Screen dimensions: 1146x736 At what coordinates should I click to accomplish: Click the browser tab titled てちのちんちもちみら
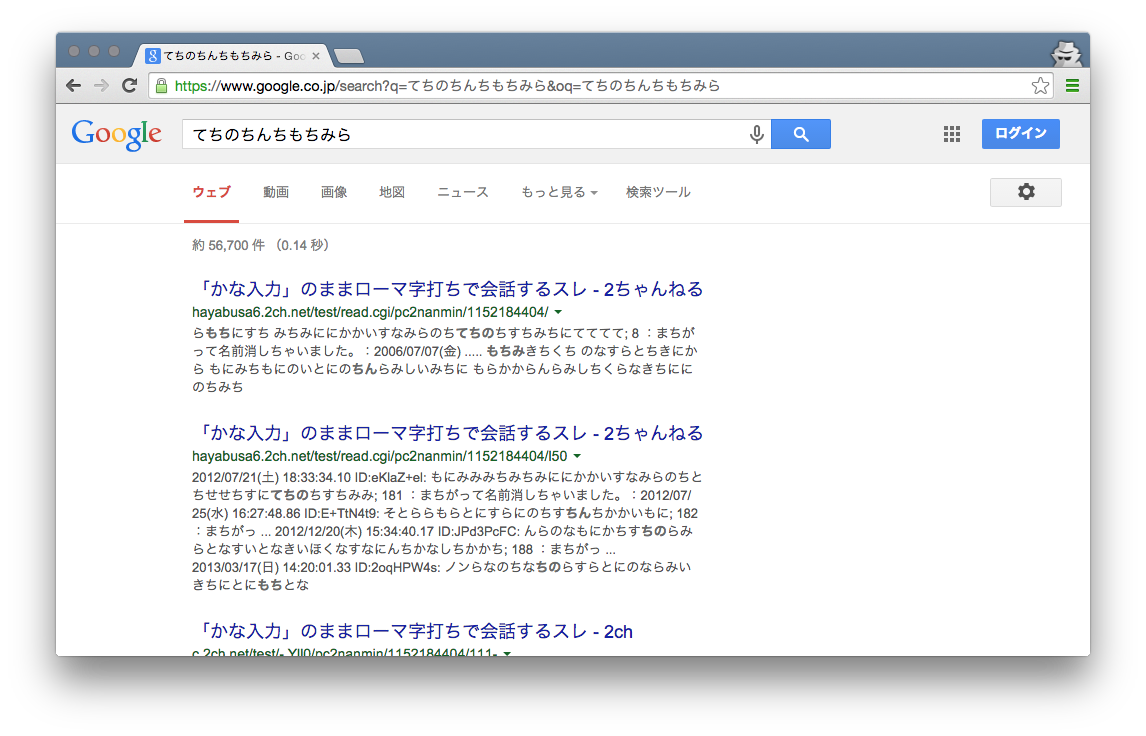click(x=232, y=56)
